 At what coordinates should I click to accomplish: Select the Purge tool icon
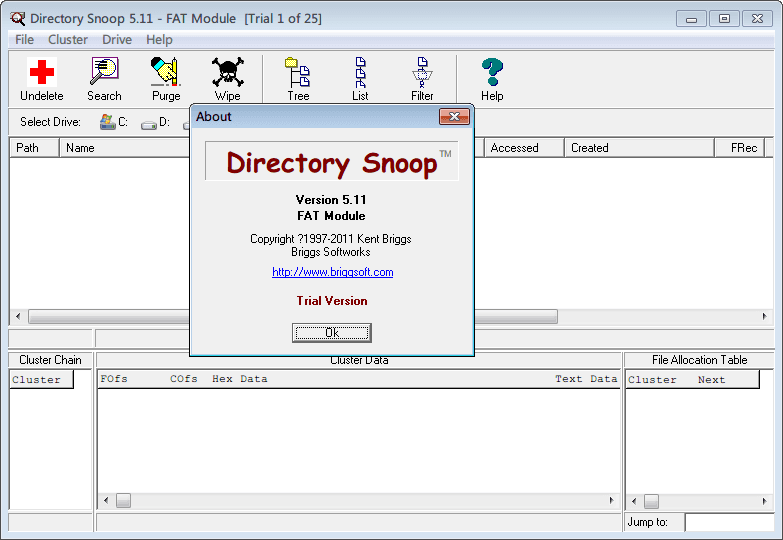point(166,73)
